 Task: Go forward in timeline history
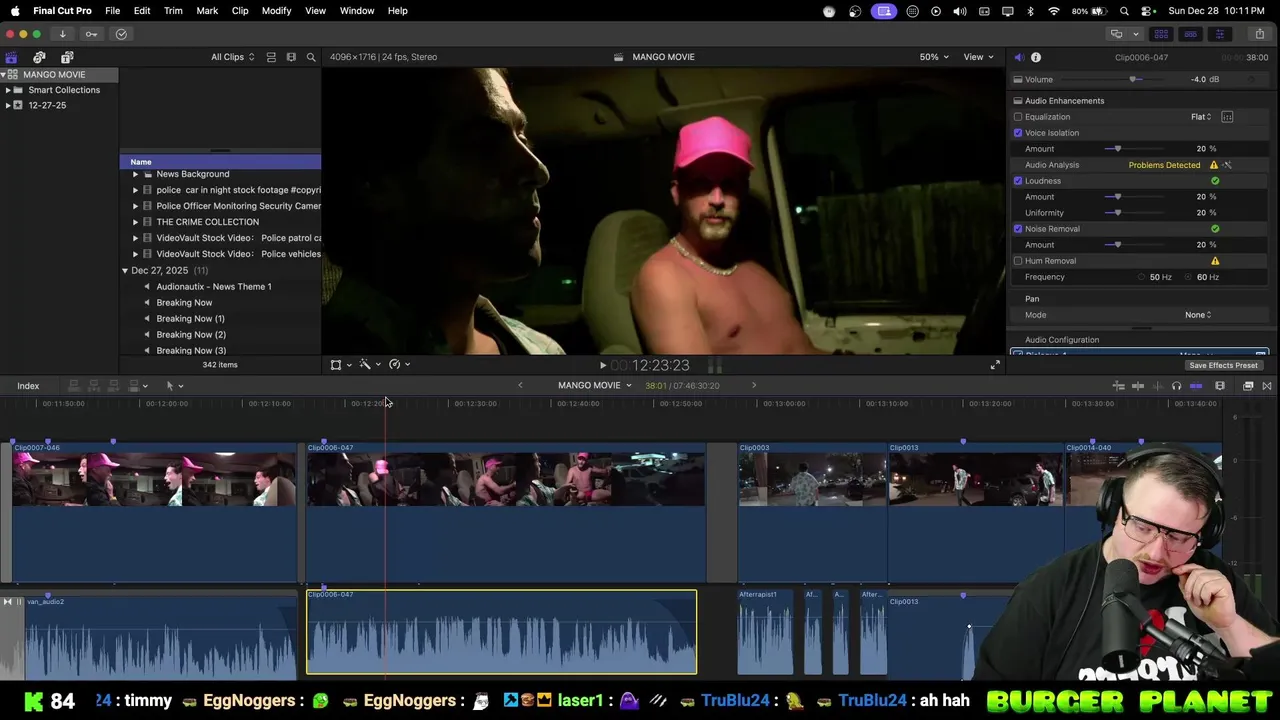pos(754,385)
